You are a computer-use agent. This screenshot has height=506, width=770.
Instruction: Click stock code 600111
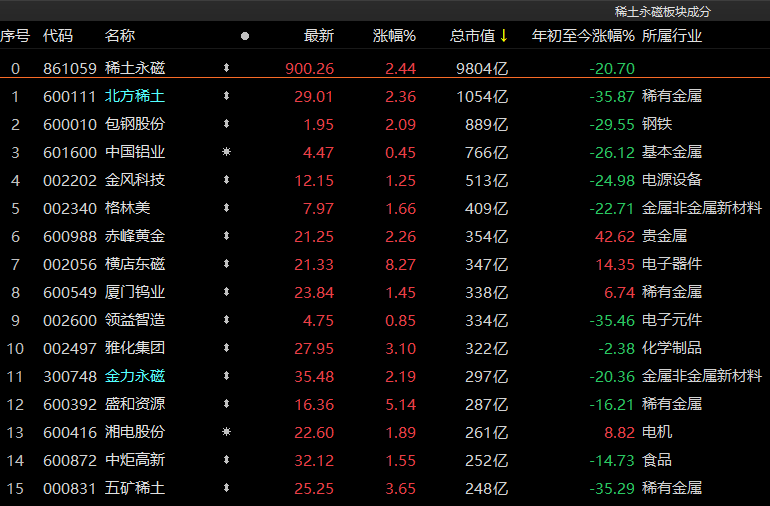pyautogui.click(x=69, y=97)
